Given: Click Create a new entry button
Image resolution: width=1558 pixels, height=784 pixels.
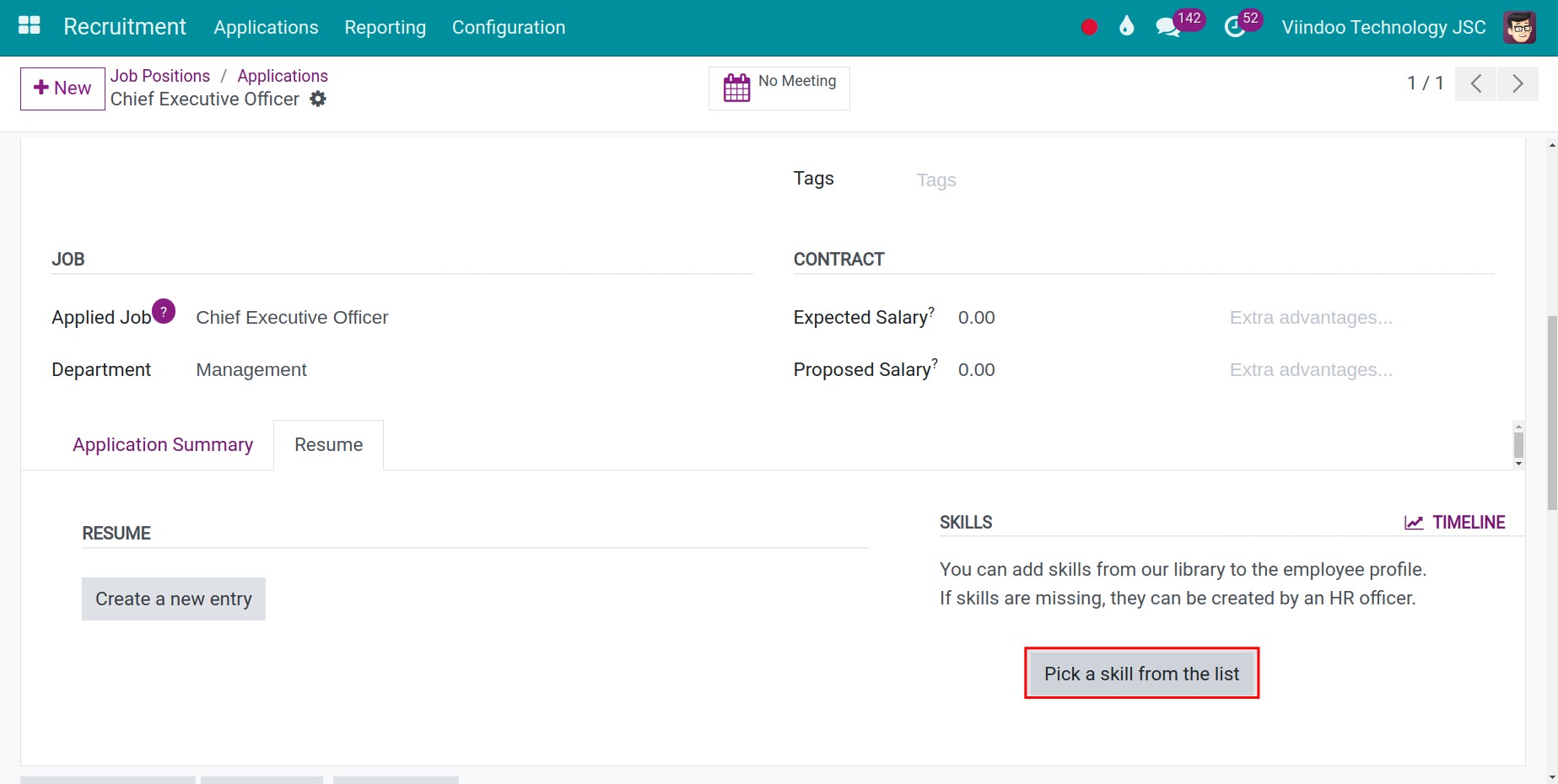Looking at the screenshot, I should pos(174,599).
